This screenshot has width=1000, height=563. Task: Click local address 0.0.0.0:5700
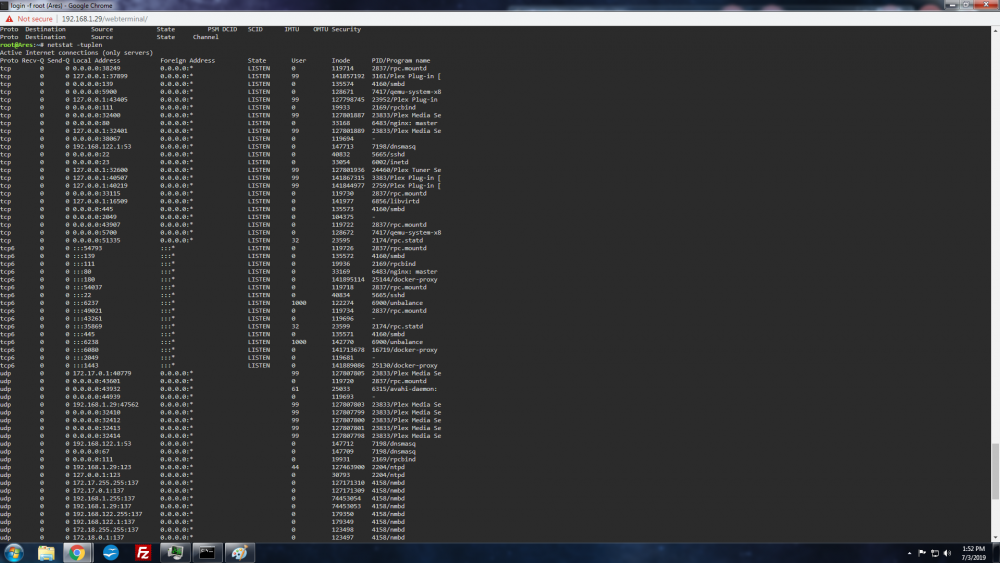(94, 233)
